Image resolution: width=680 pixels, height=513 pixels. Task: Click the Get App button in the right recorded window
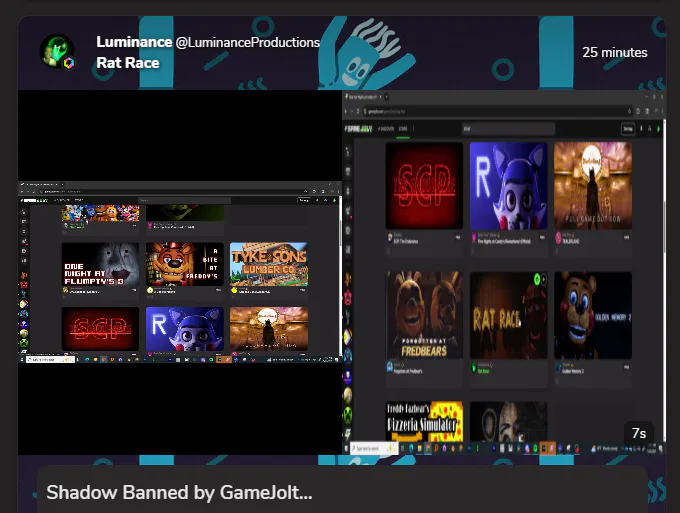[628, 129]
